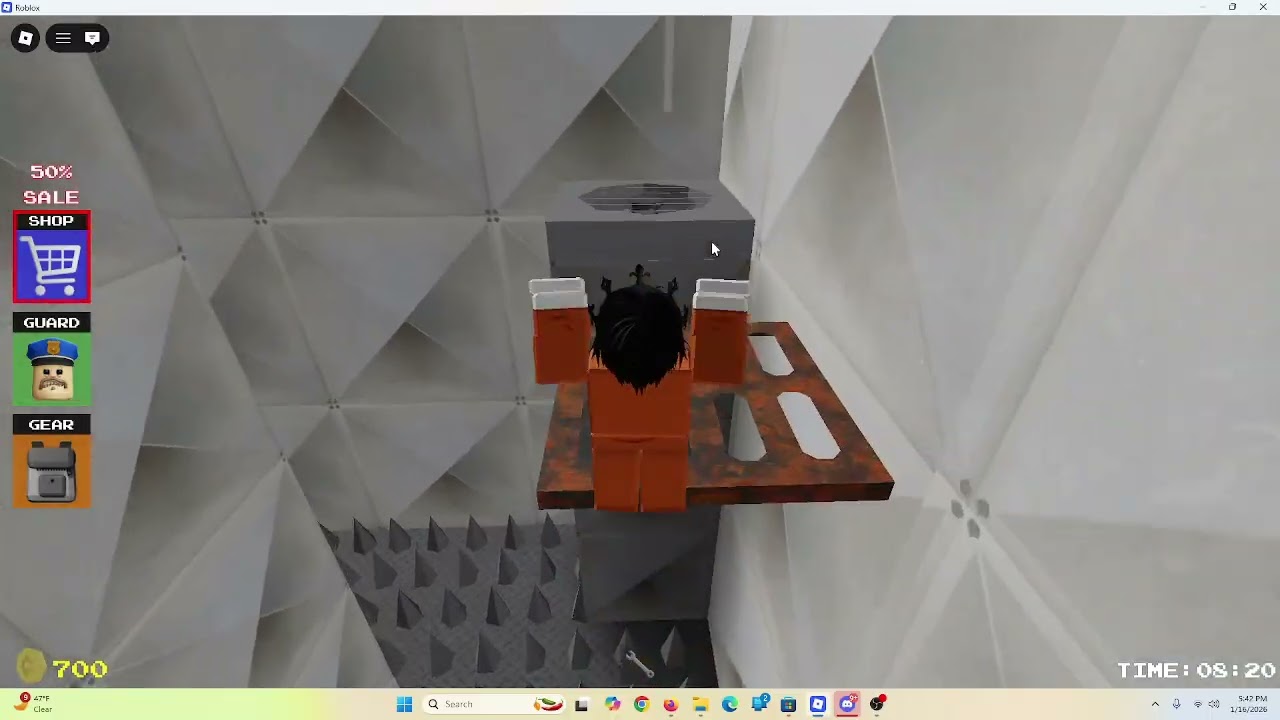Click the 700 coin balance
Screen dimensions: 1280x720
80,669
